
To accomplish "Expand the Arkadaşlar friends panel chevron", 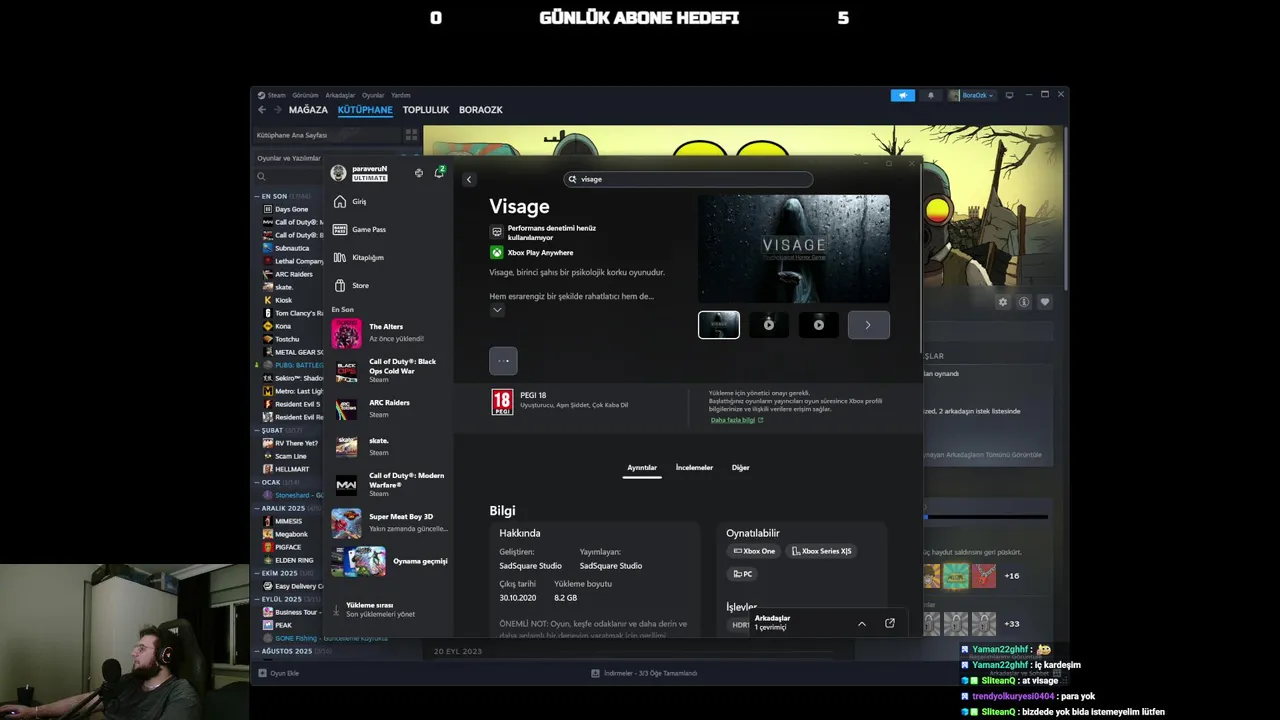I will point(862,623).
